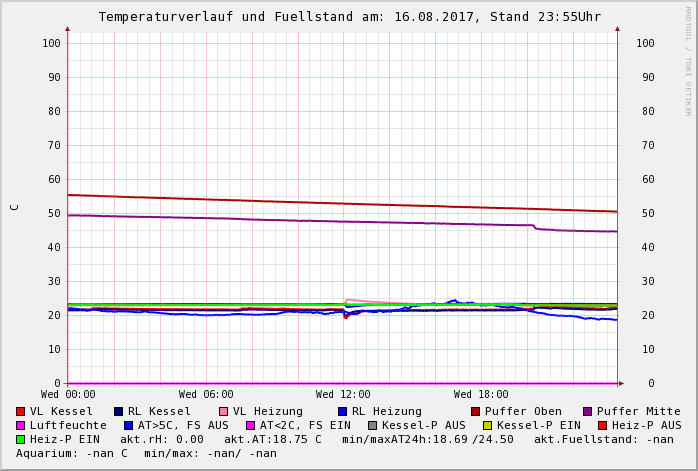Click the dark blue RL Kessel legend swatch
The image size is (698, 471).
point(118,411)
